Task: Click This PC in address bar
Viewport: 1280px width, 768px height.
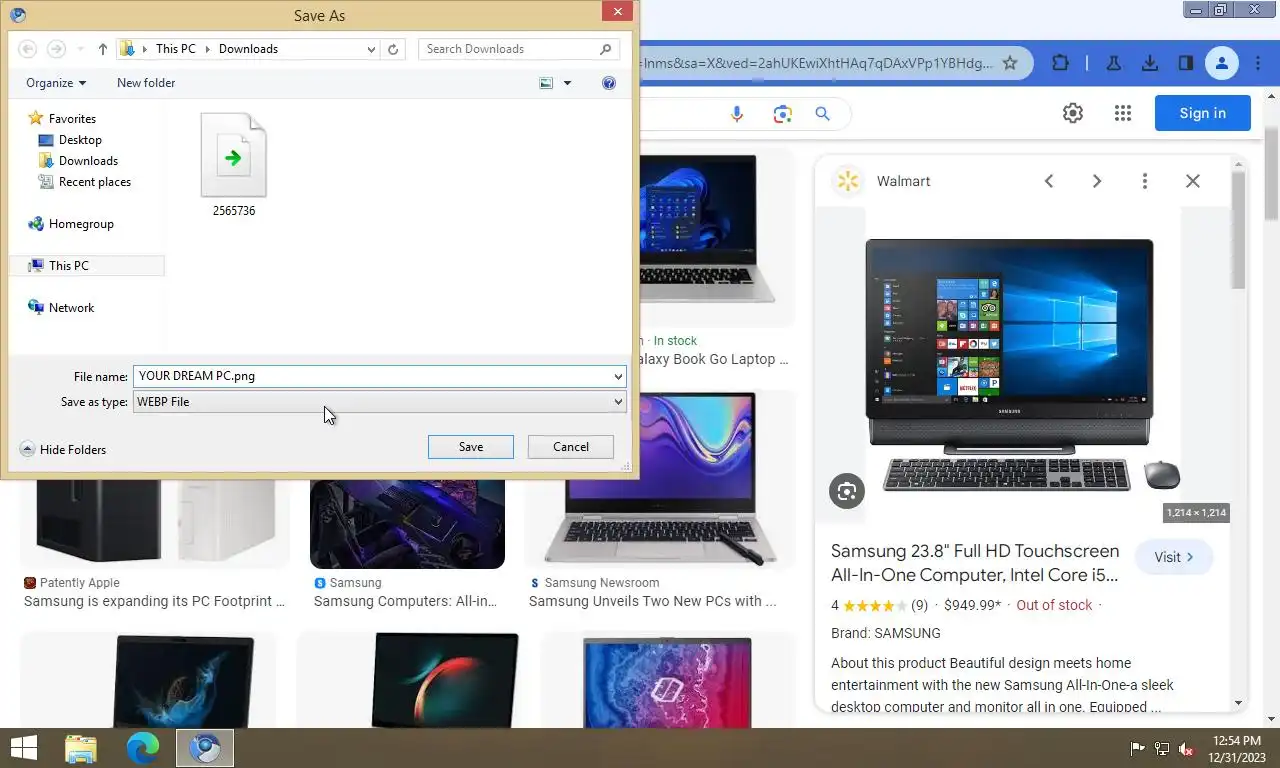Action: 175,49
